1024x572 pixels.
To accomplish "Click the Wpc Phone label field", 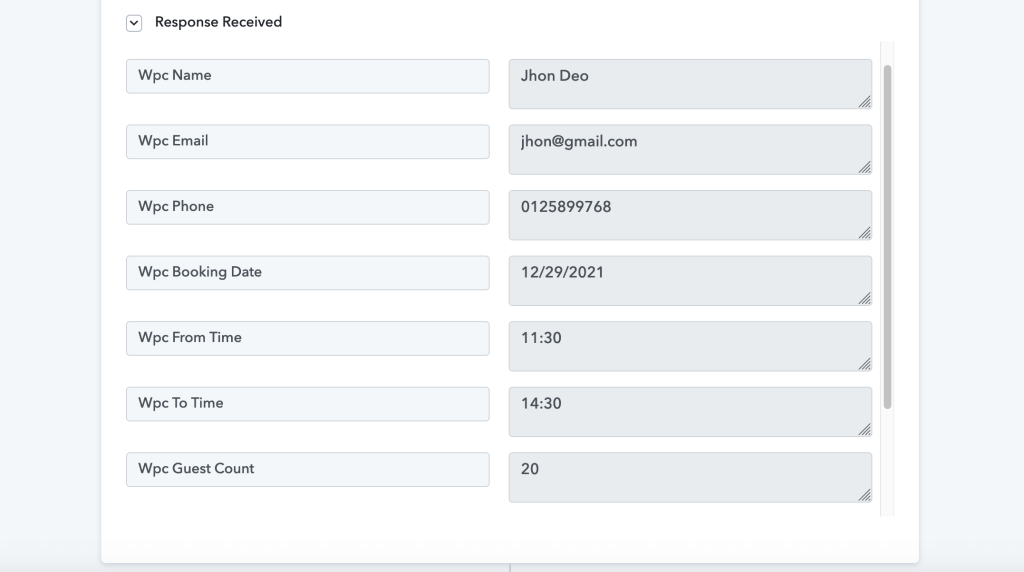I will pyautogui.click(x=308, y=208).
